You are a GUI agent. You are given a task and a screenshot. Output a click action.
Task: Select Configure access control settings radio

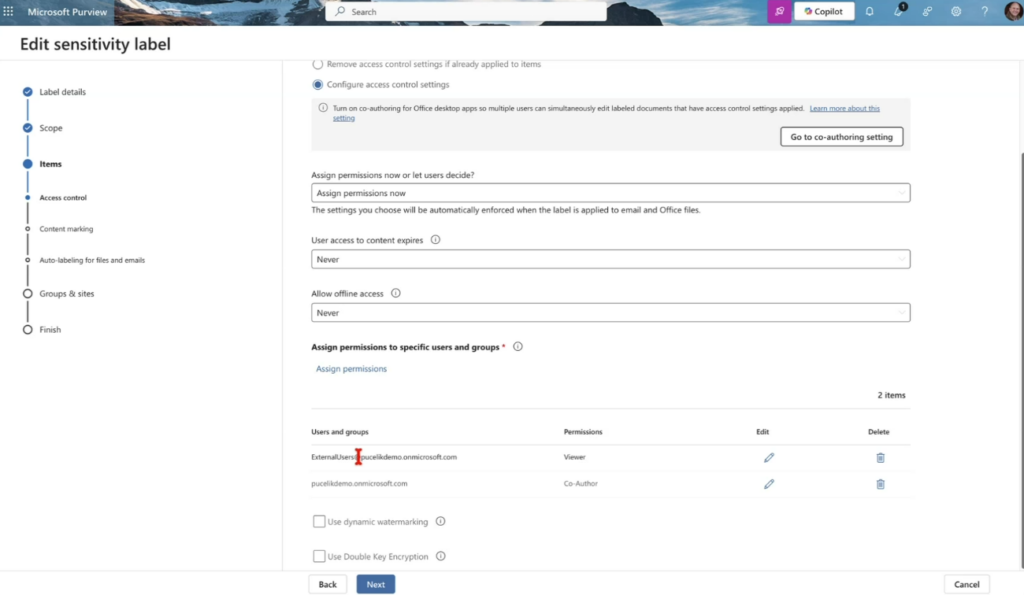tap(317, 84)
